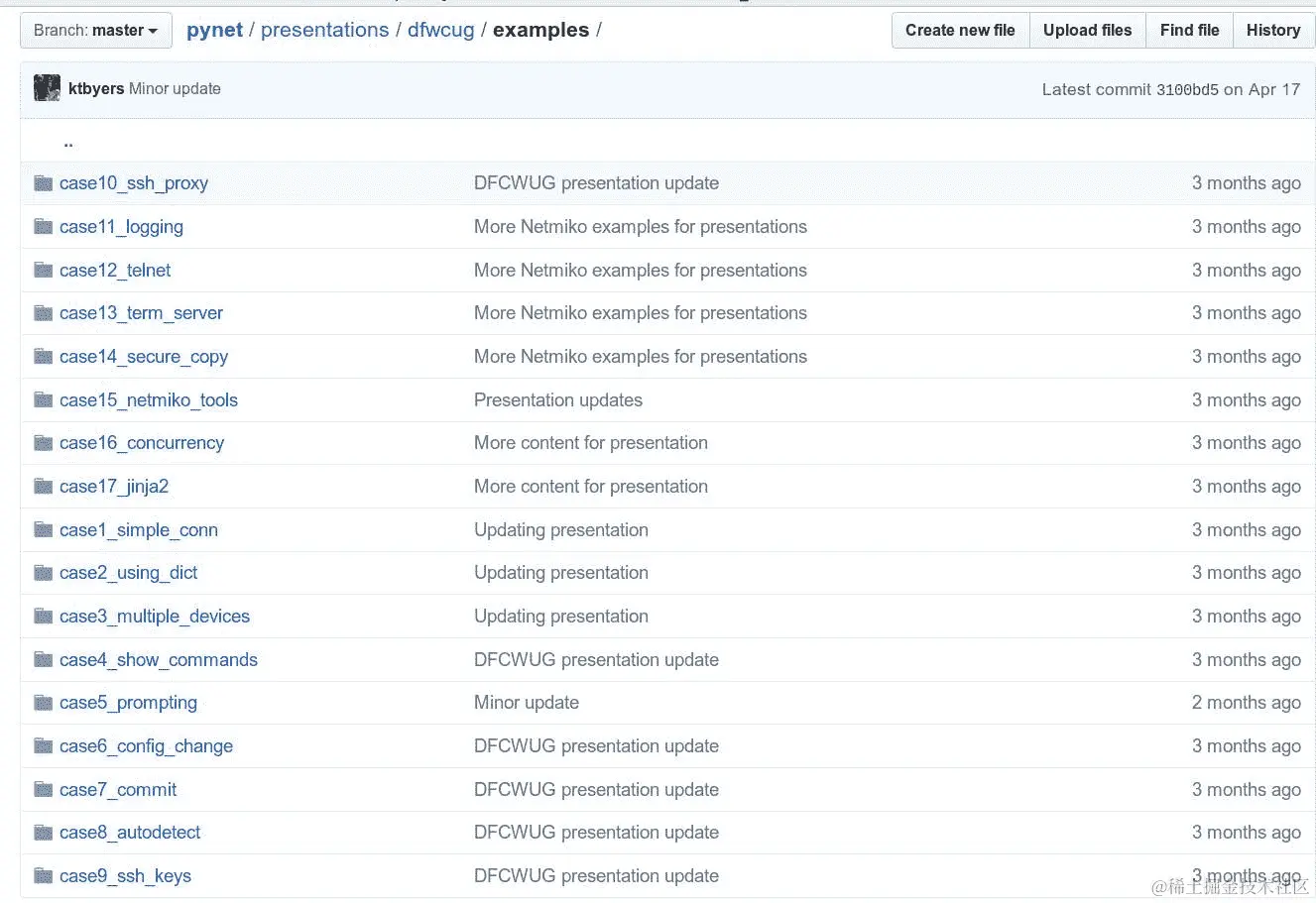1316x903 pixels.
Task: Open Presentation updates commit message
Action: click(558, 400)
